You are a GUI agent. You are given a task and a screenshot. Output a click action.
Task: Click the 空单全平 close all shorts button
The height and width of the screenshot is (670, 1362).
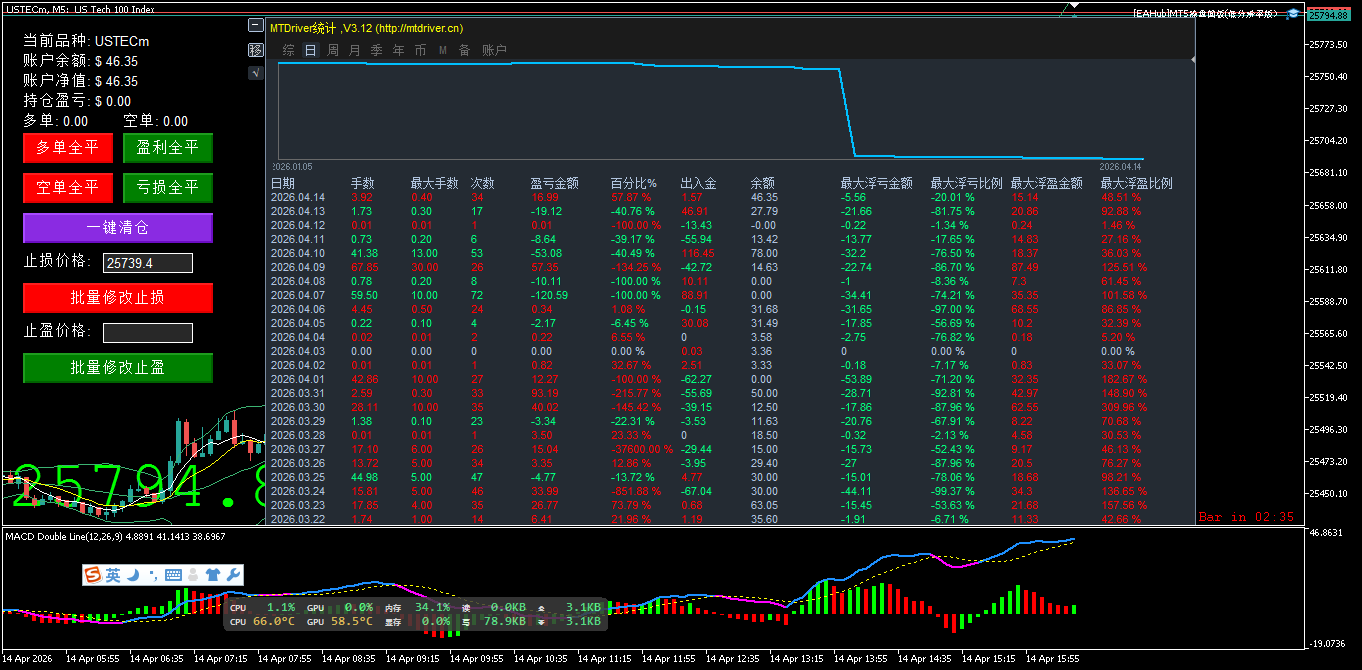tap(68, 188)
